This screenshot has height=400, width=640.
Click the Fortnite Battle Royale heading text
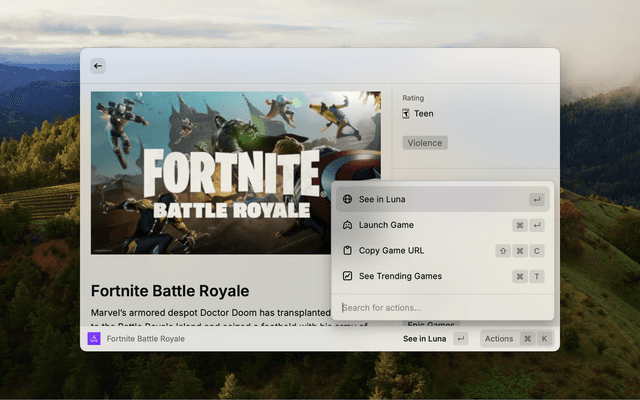pyautogui.click(x=170, y=291)
